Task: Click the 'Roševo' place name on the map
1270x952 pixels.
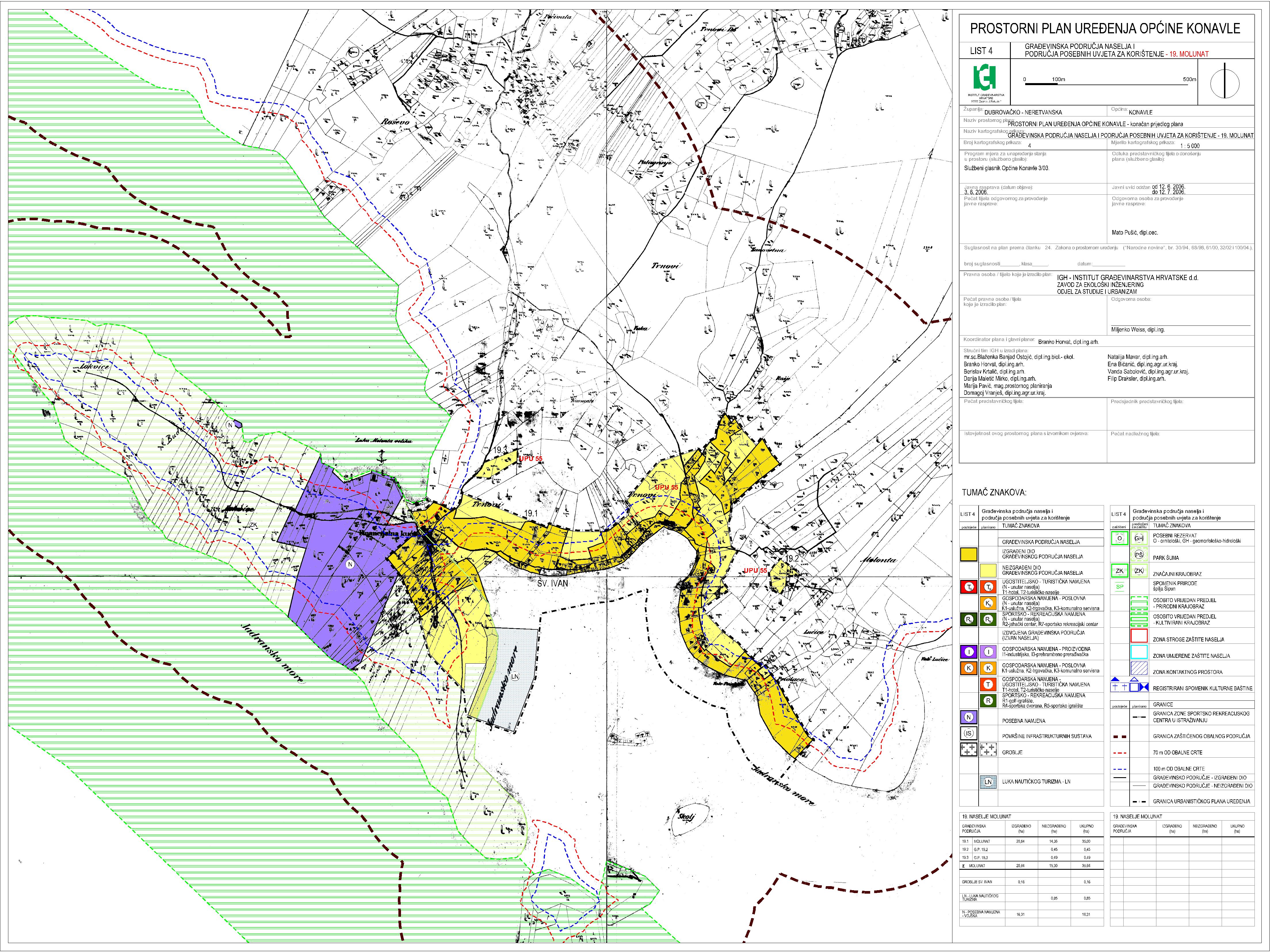Action: click(396, 122)
